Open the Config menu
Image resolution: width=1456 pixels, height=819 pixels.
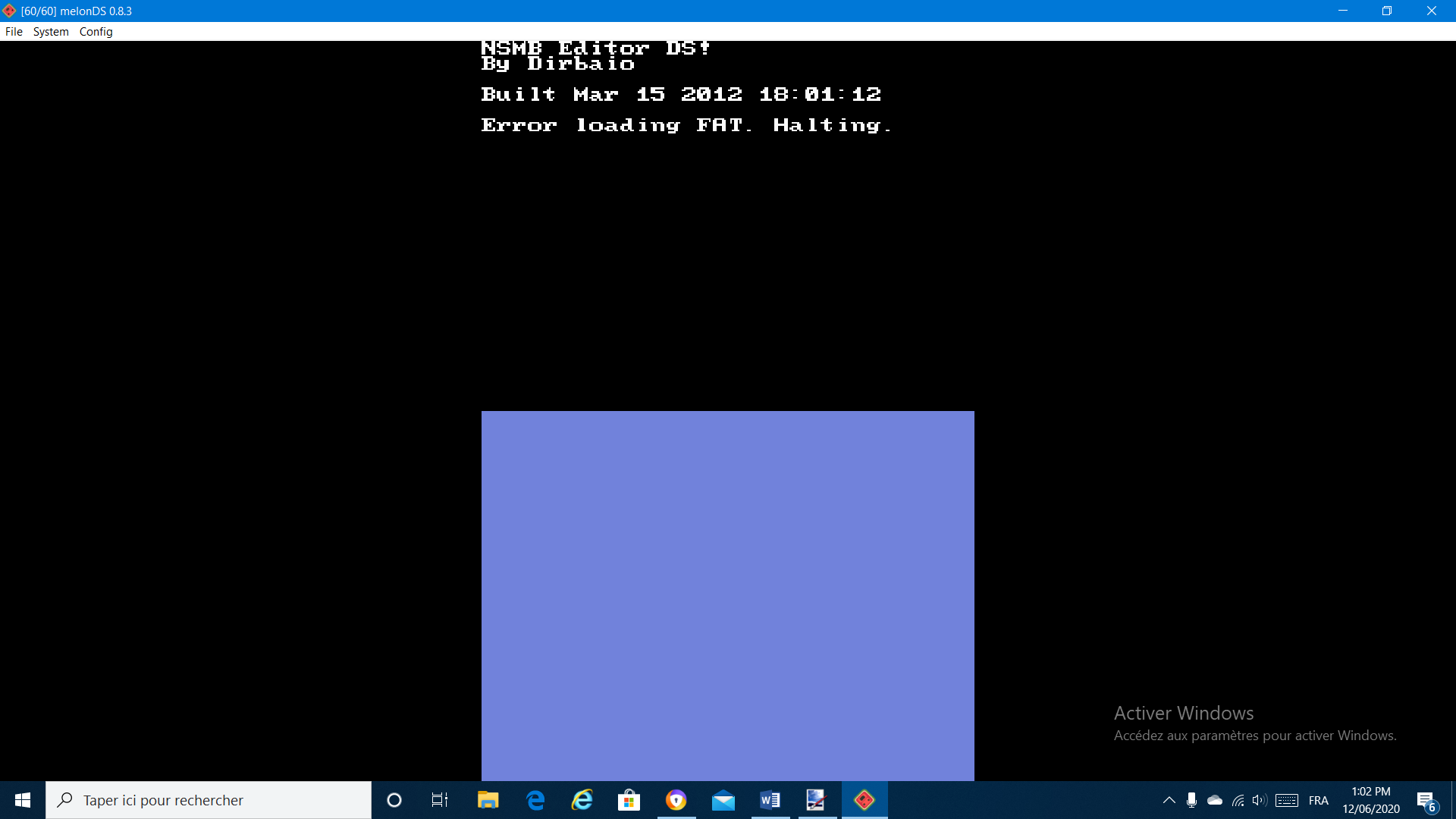click(x=96, y=31)
